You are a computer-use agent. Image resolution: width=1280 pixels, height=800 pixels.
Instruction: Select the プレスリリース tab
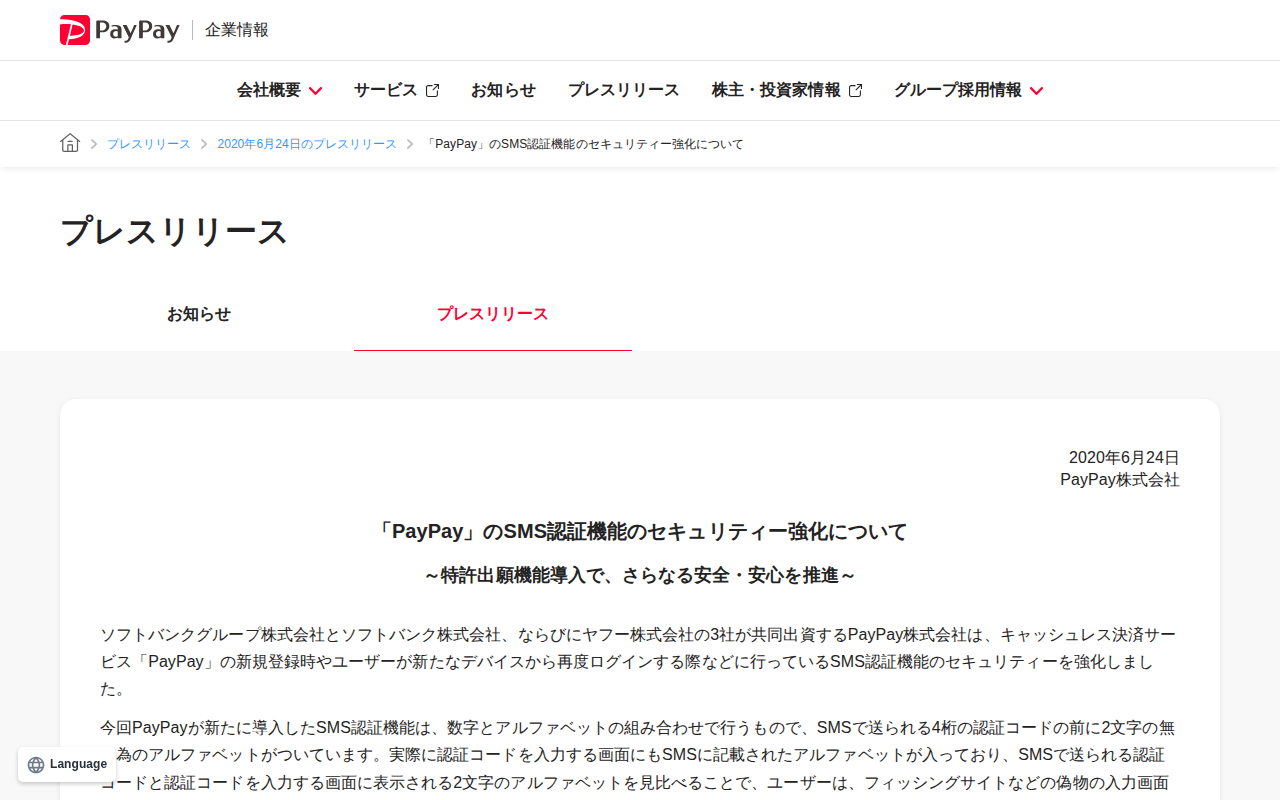pos(493,314)
